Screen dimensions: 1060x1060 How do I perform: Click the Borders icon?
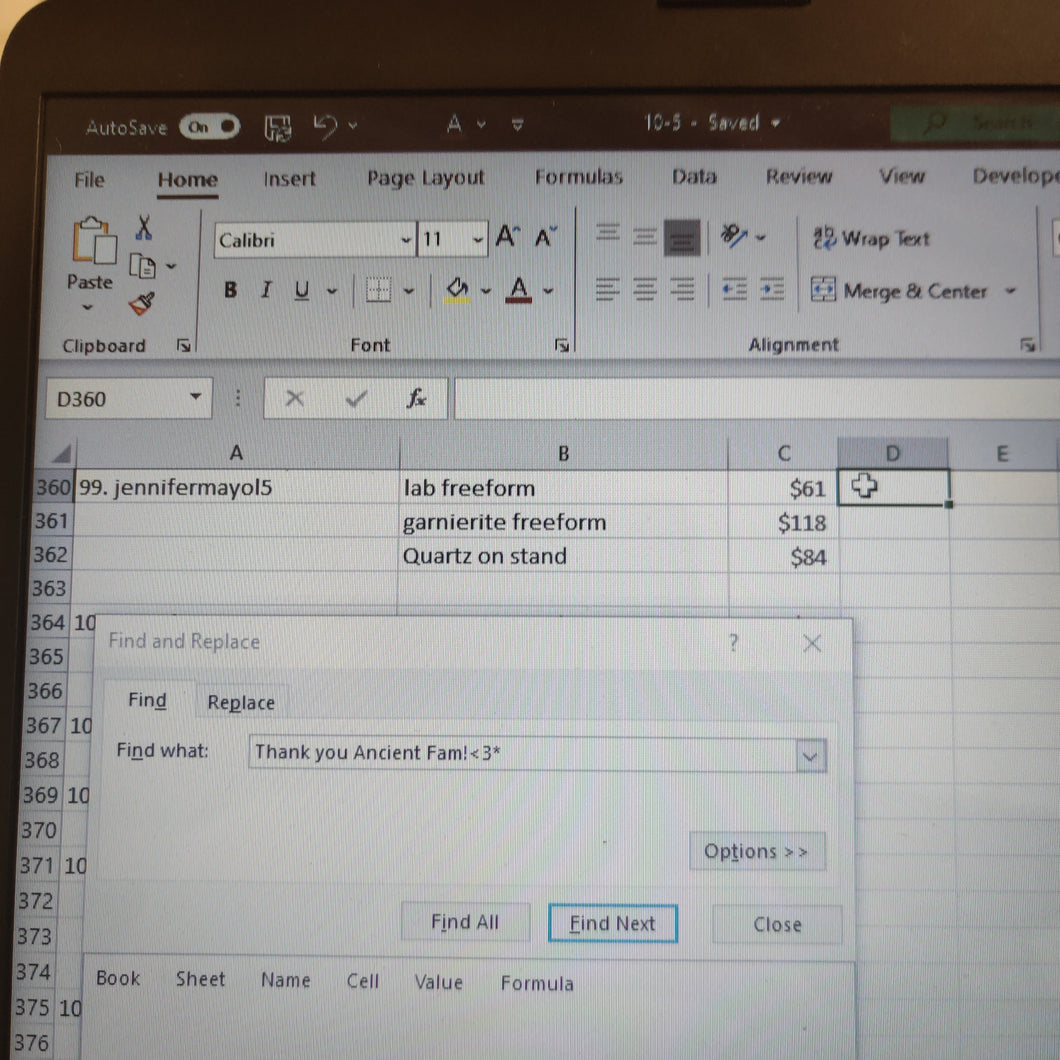[379, 291]
